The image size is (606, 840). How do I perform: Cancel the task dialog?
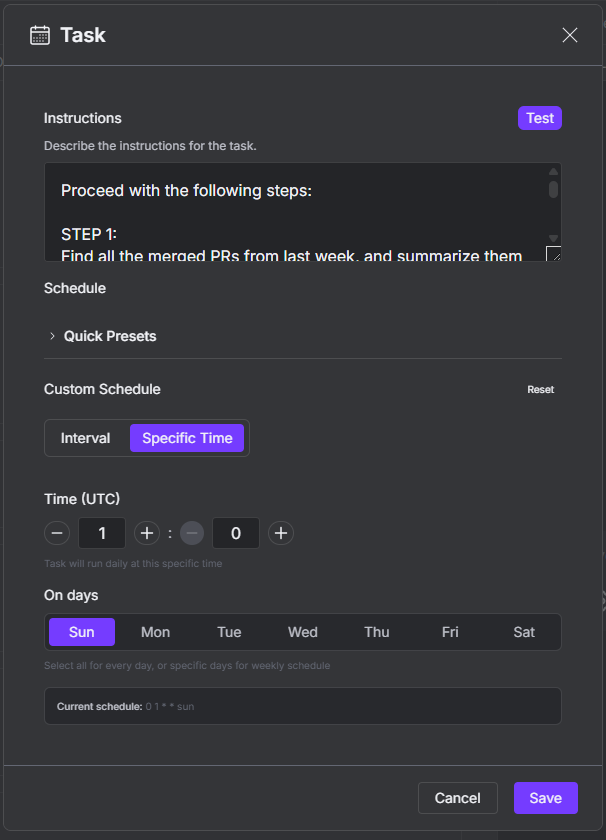[457, 797]
